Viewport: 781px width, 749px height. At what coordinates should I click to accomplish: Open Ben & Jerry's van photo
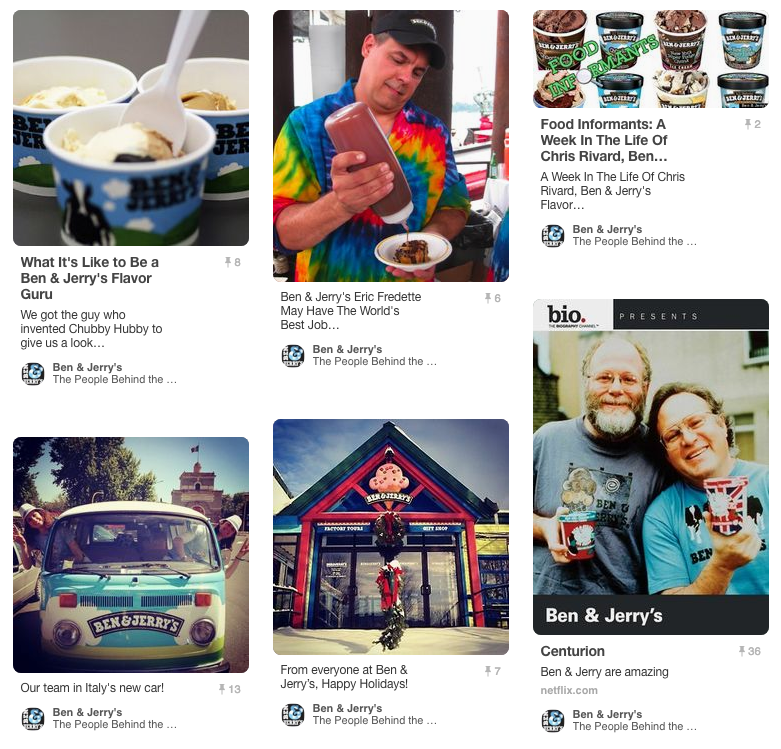point(131,555)
